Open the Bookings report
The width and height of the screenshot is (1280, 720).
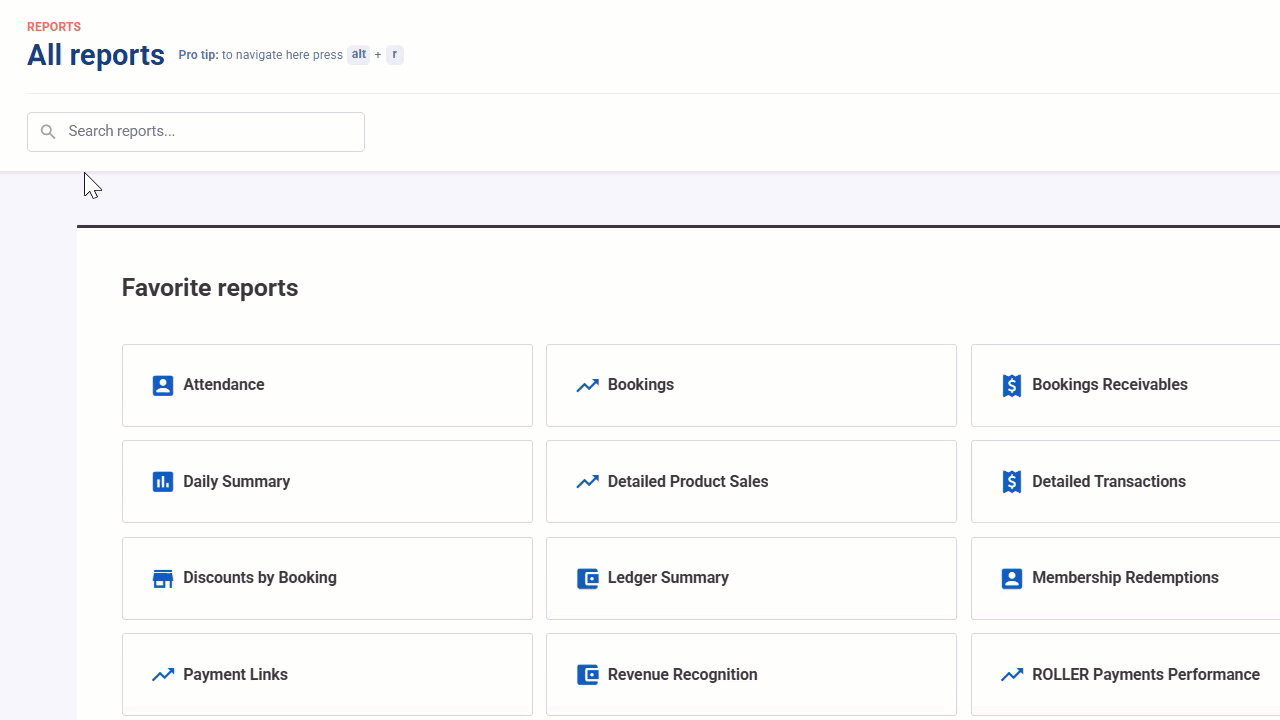click(751, 385)
